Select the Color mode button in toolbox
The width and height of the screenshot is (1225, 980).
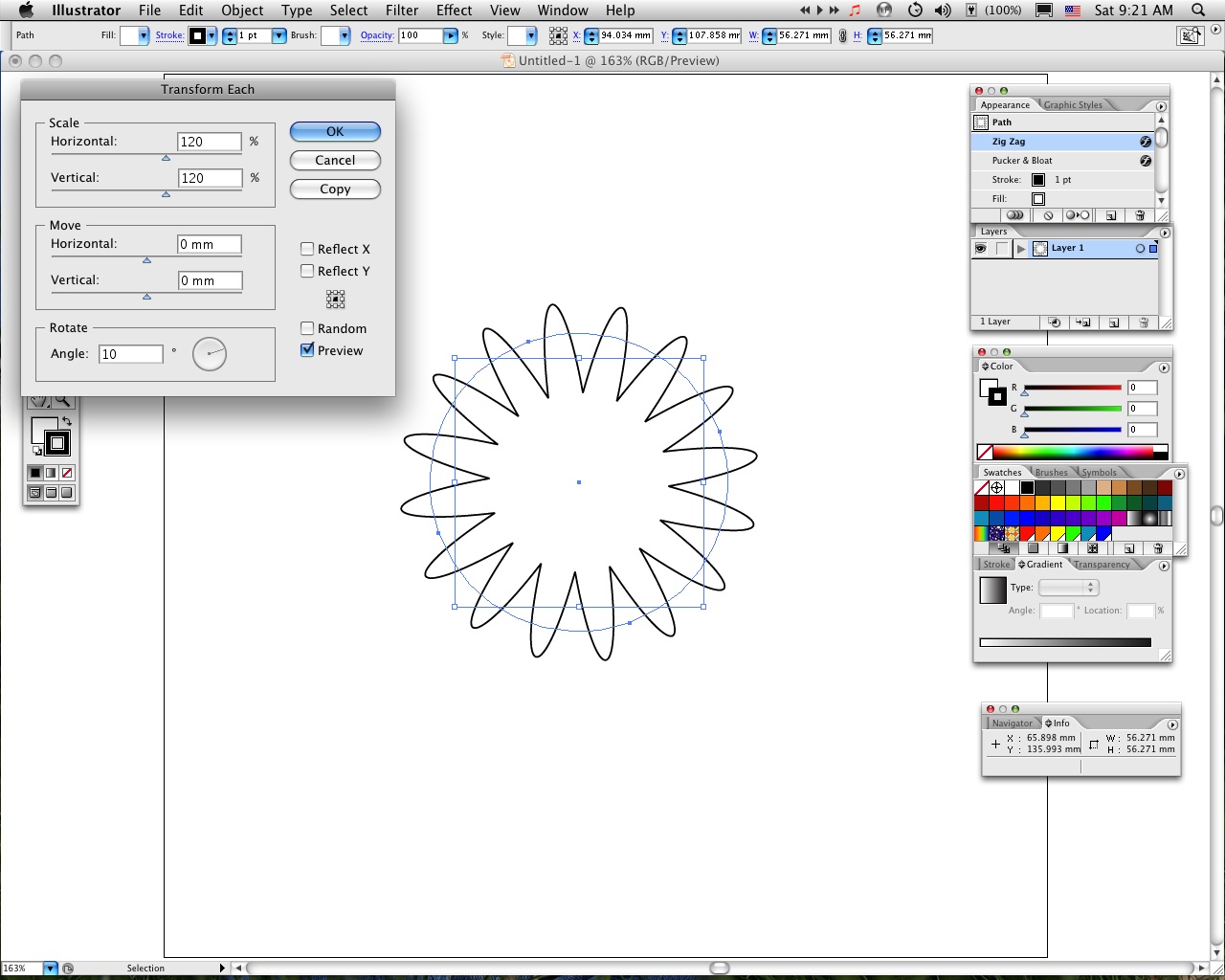point(35,473)
